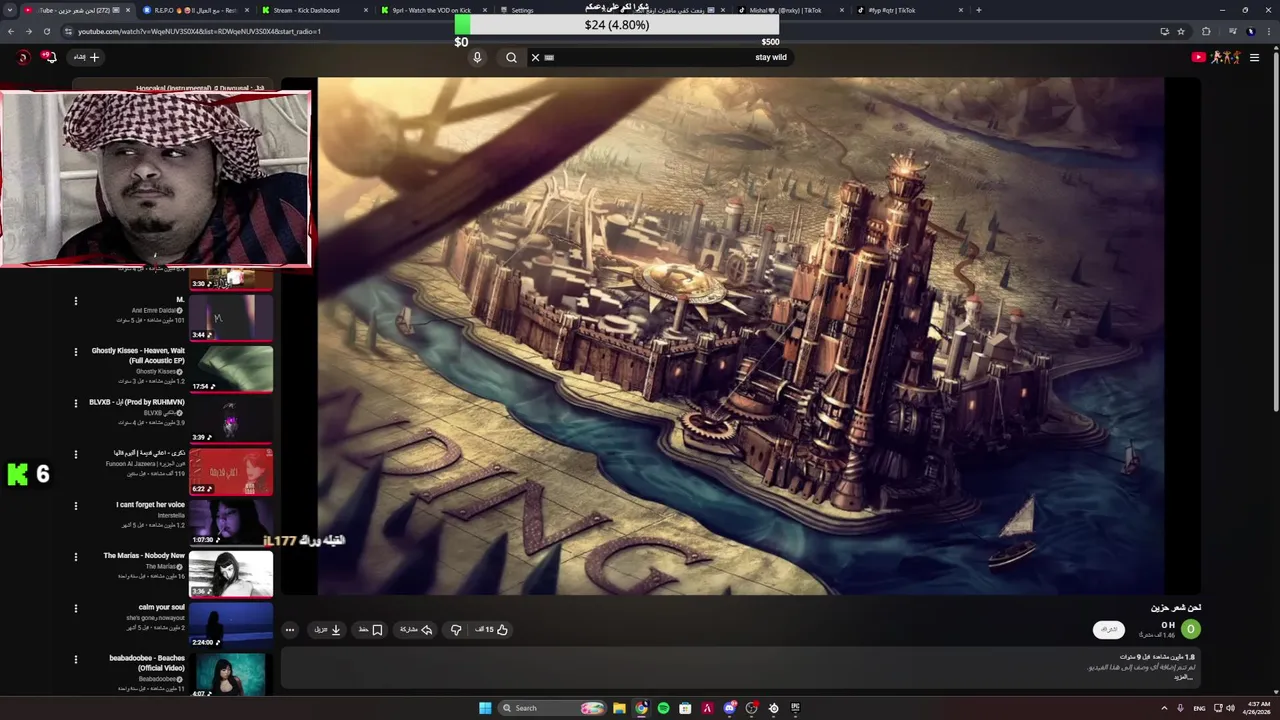Bookmark this page with star icon
Viewport: 1280px width, 720px height.
(1181, 31)
